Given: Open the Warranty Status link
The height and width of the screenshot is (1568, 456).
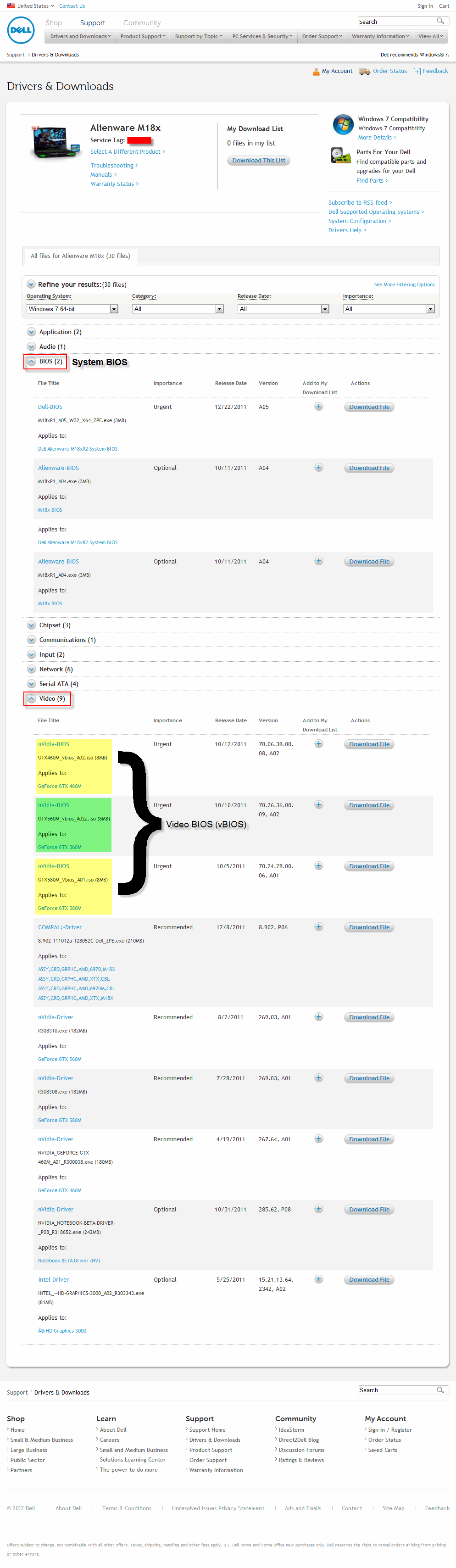Looking at the screenshot, I should pyautogui.click(x=114, y=184).
